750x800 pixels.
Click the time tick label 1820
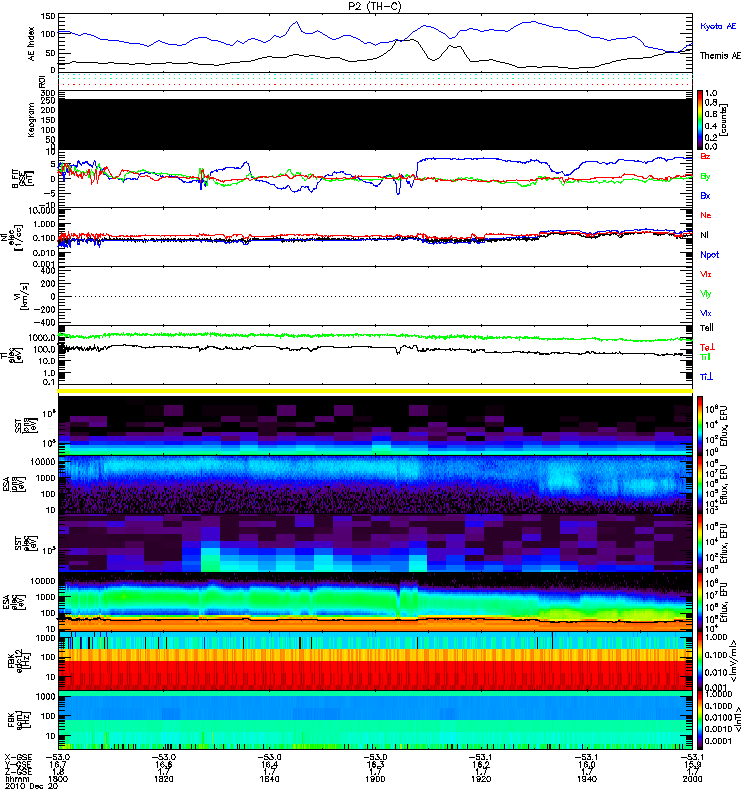point(163,779)
